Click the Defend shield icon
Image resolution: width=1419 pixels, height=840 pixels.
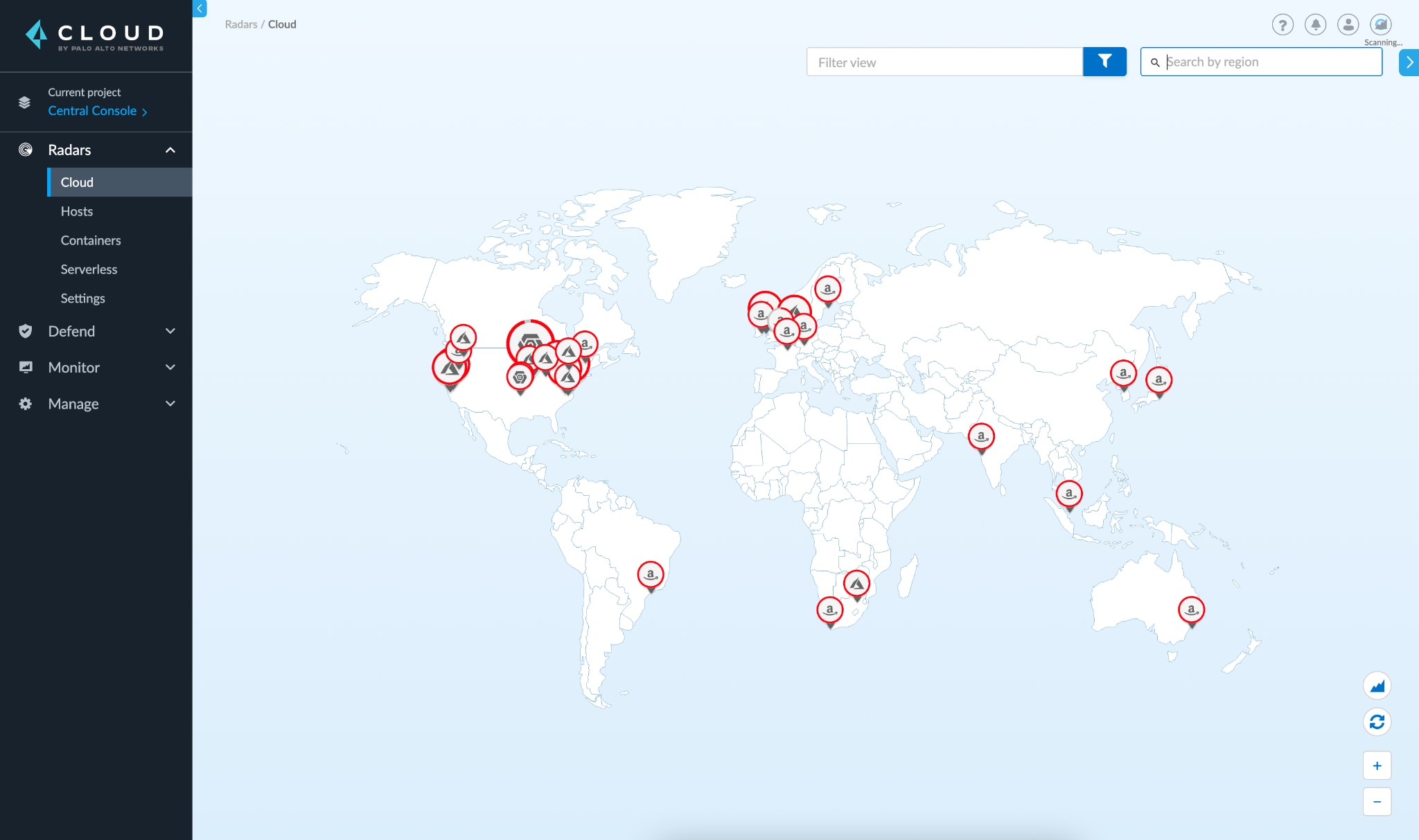click(25, 331)
